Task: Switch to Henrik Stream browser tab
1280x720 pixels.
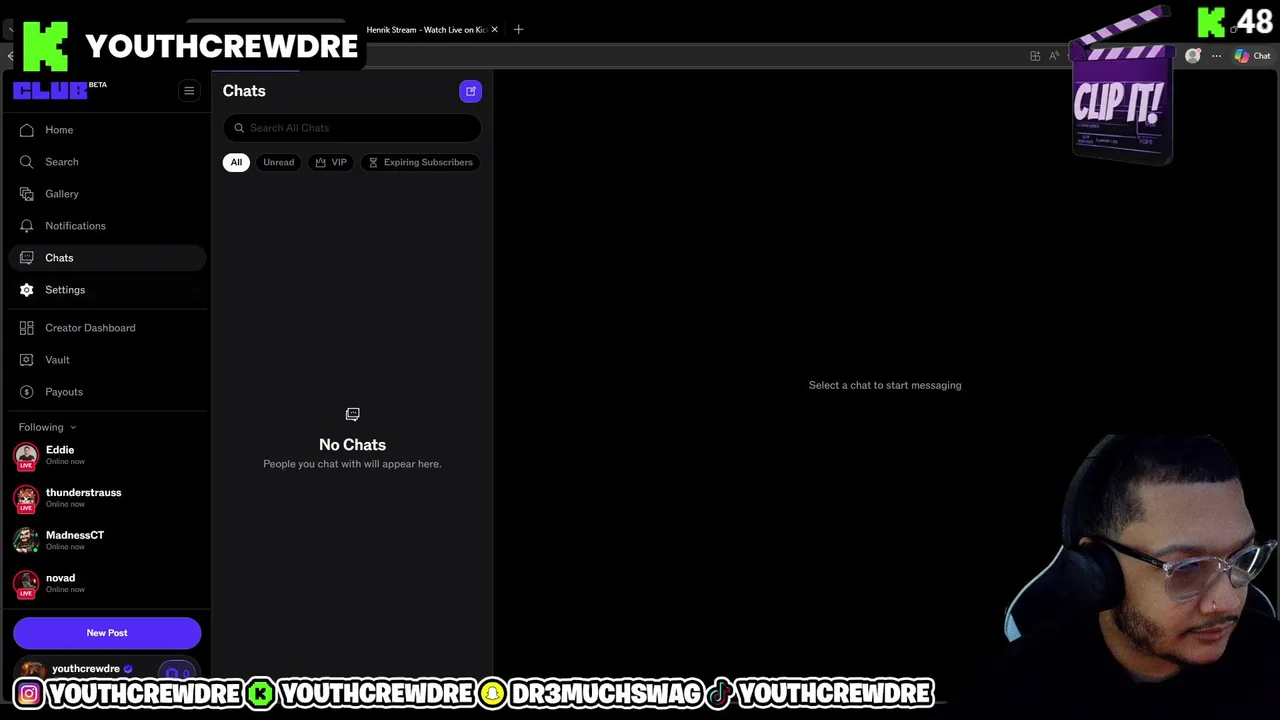Action: pyautogui.click(x=426, y=30)
